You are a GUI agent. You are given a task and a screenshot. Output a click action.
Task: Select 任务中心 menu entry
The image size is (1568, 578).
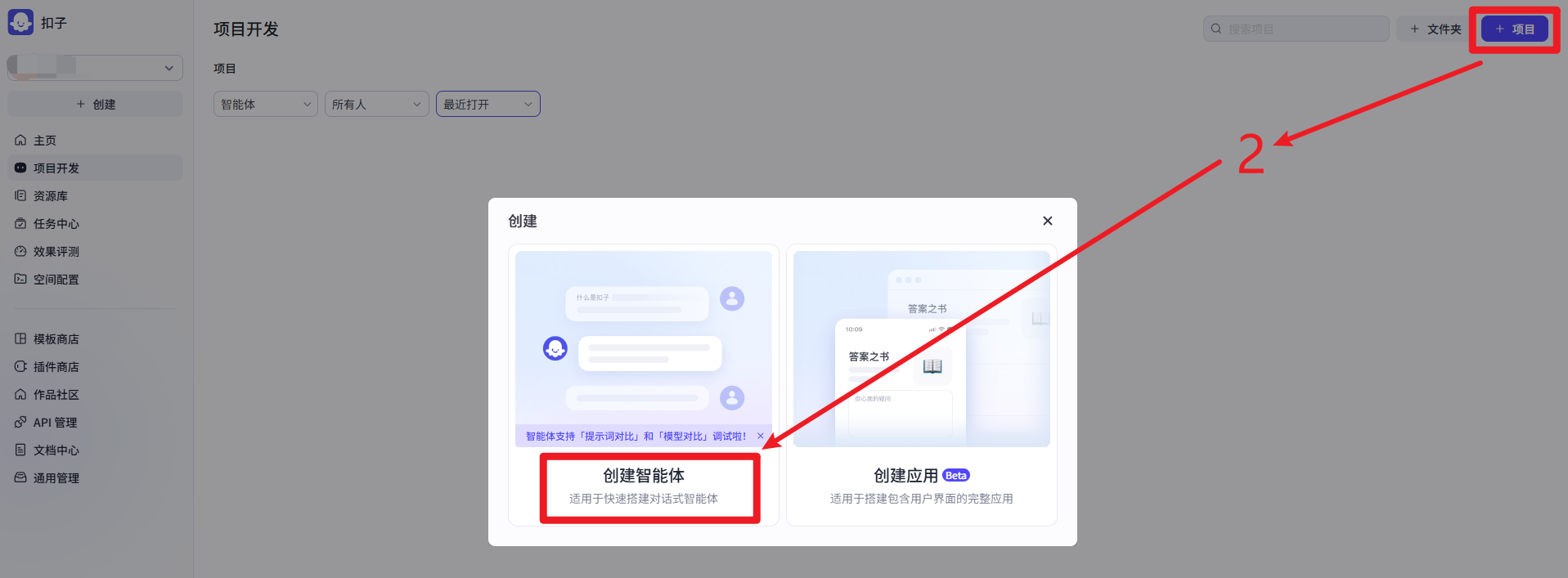coord(95,224)
